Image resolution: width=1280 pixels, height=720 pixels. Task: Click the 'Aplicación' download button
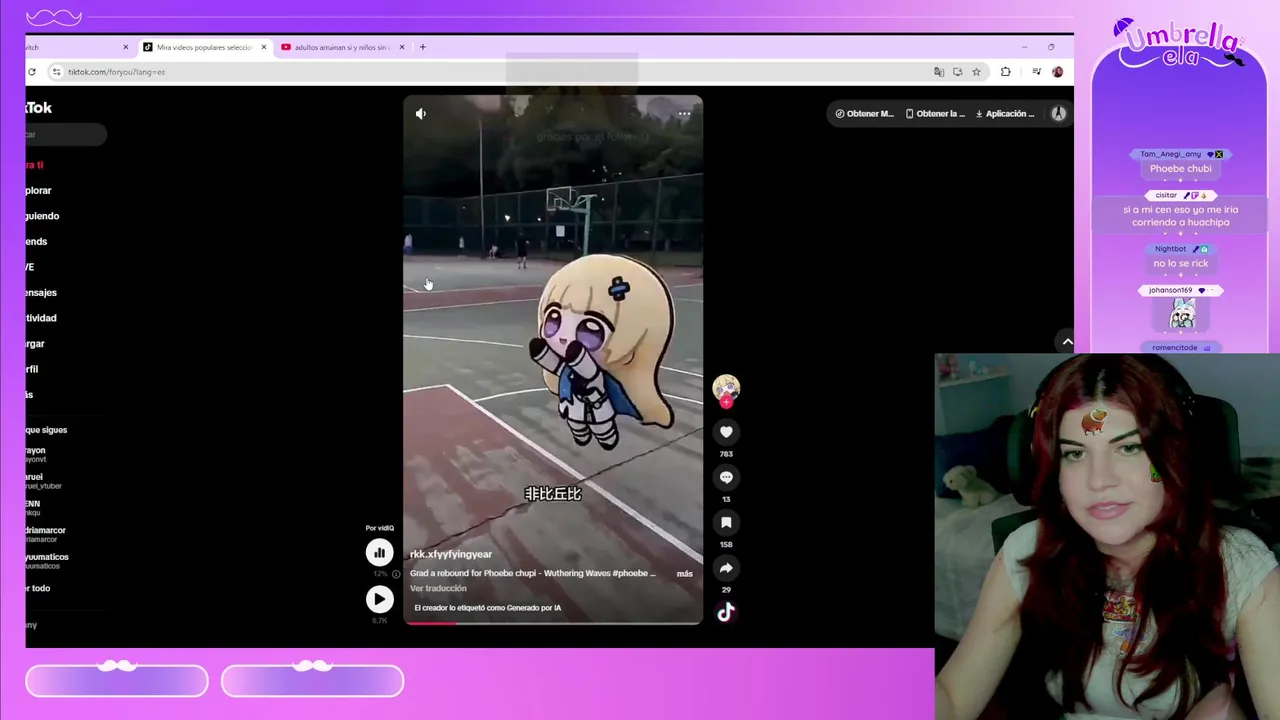tap(1005, 114)
